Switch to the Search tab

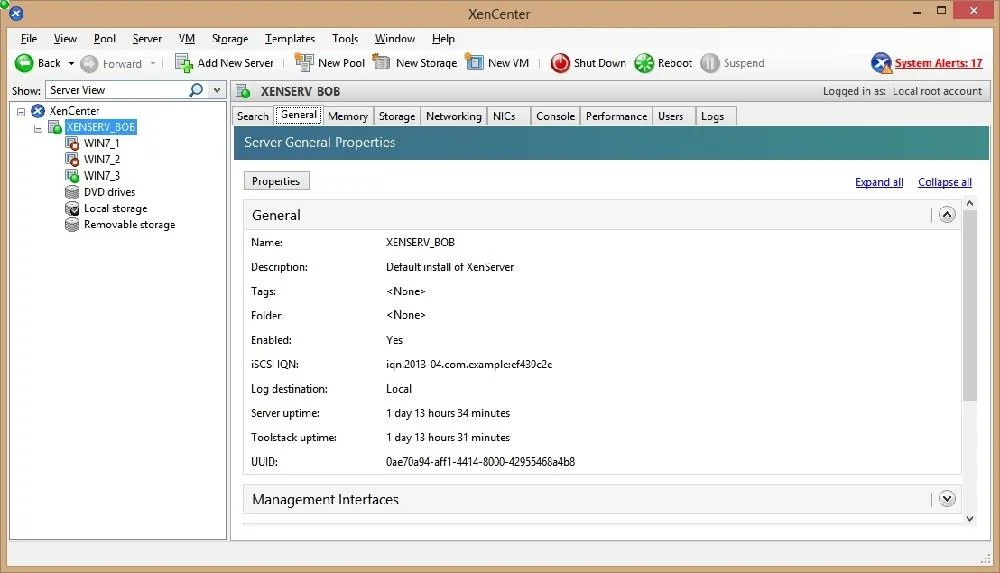tap(253, 116)
